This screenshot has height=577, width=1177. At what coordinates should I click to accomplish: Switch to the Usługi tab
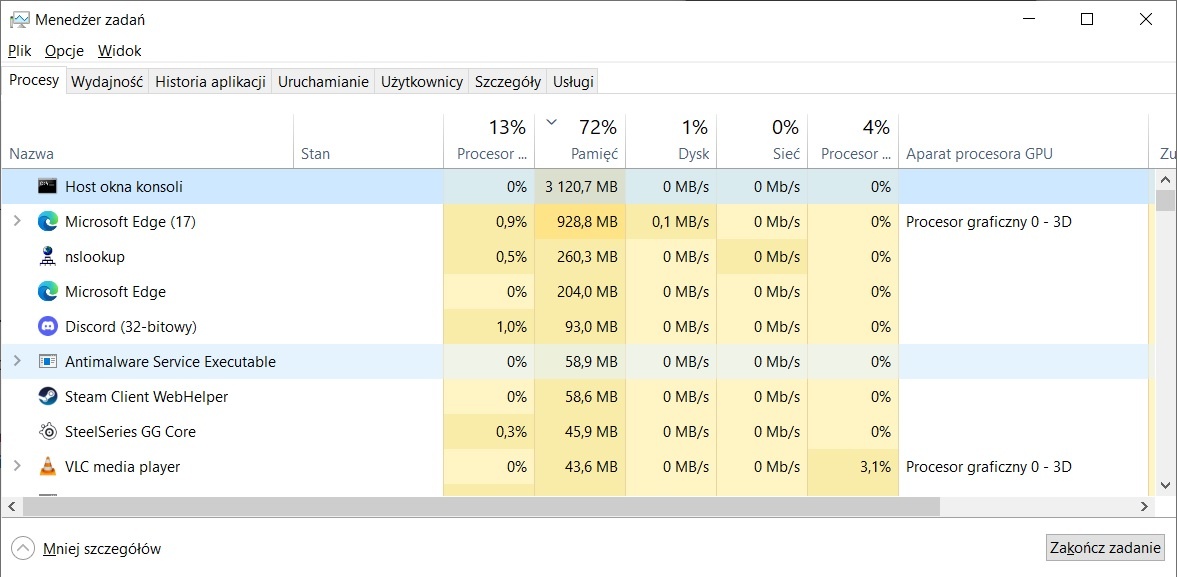[x=573, y=82]
